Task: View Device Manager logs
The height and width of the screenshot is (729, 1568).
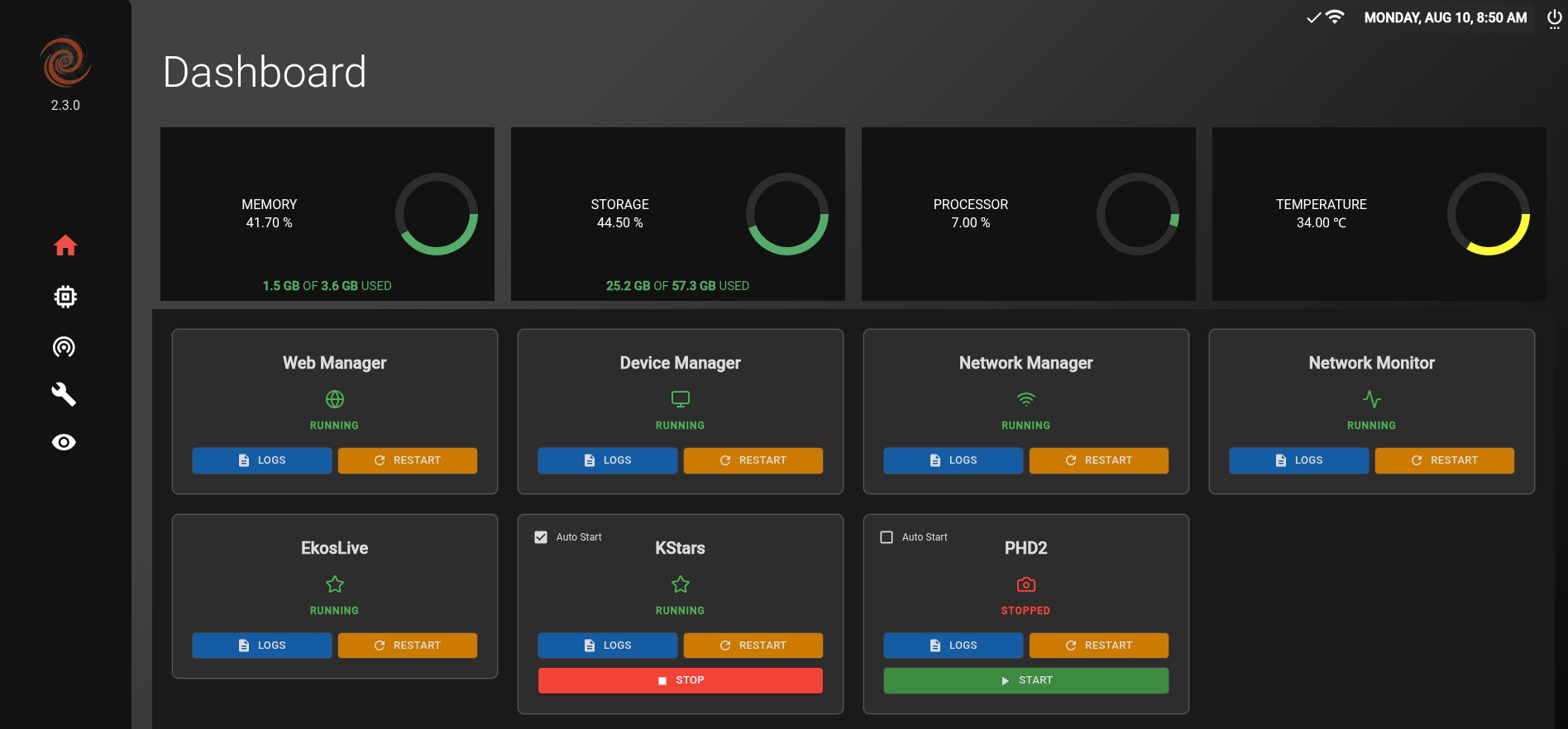Action: [x=608, y=460]
